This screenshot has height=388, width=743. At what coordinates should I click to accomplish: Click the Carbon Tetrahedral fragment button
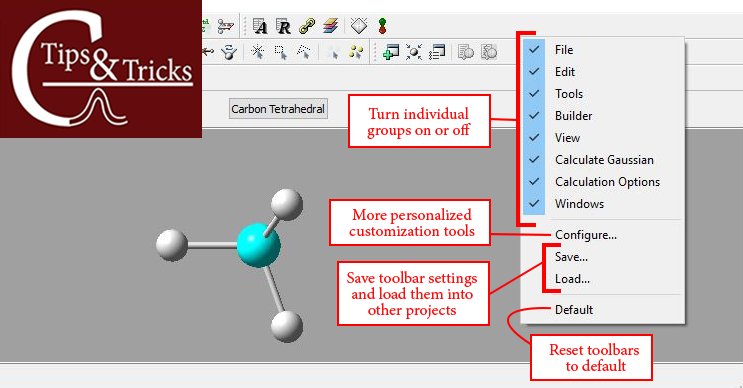click(278, 108)
